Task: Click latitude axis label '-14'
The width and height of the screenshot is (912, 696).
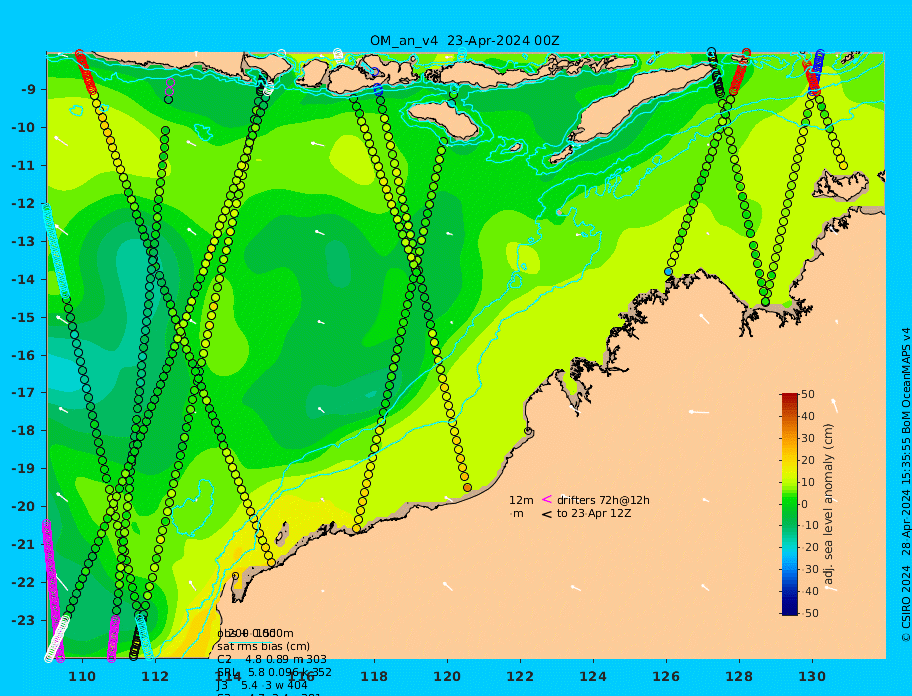Action: coord(23,280)
